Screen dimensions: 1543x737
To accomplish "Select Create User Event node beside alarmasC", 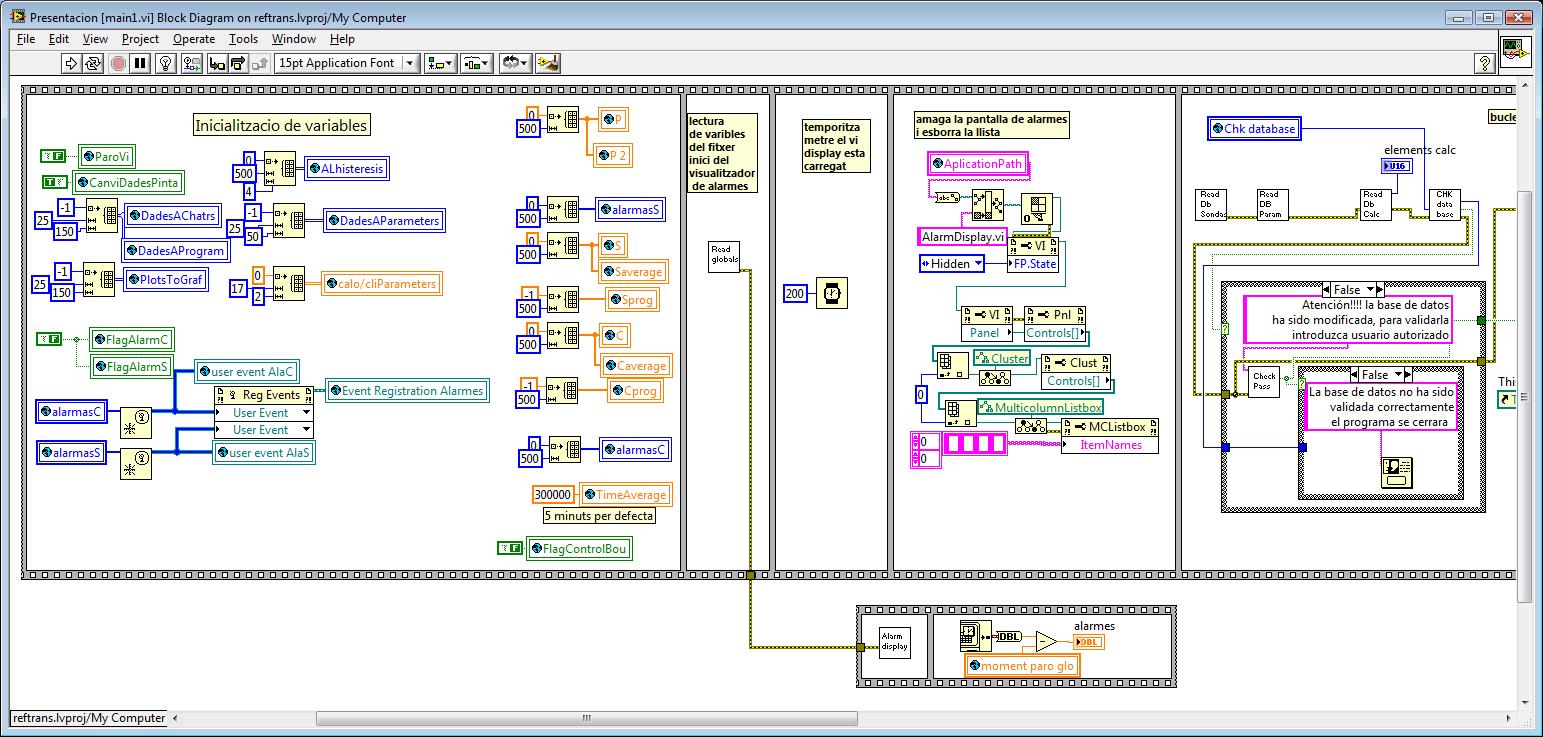I will [137, 422].
